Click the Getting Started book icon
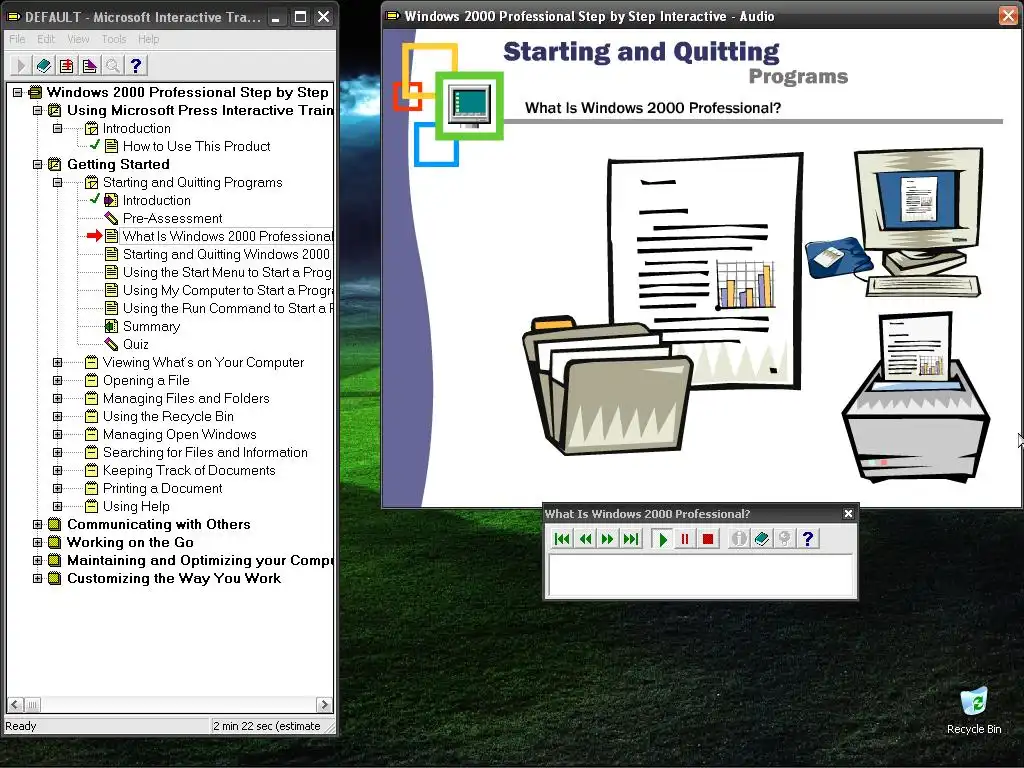Viewport: 1024px width, 768px height. [55, 165]
